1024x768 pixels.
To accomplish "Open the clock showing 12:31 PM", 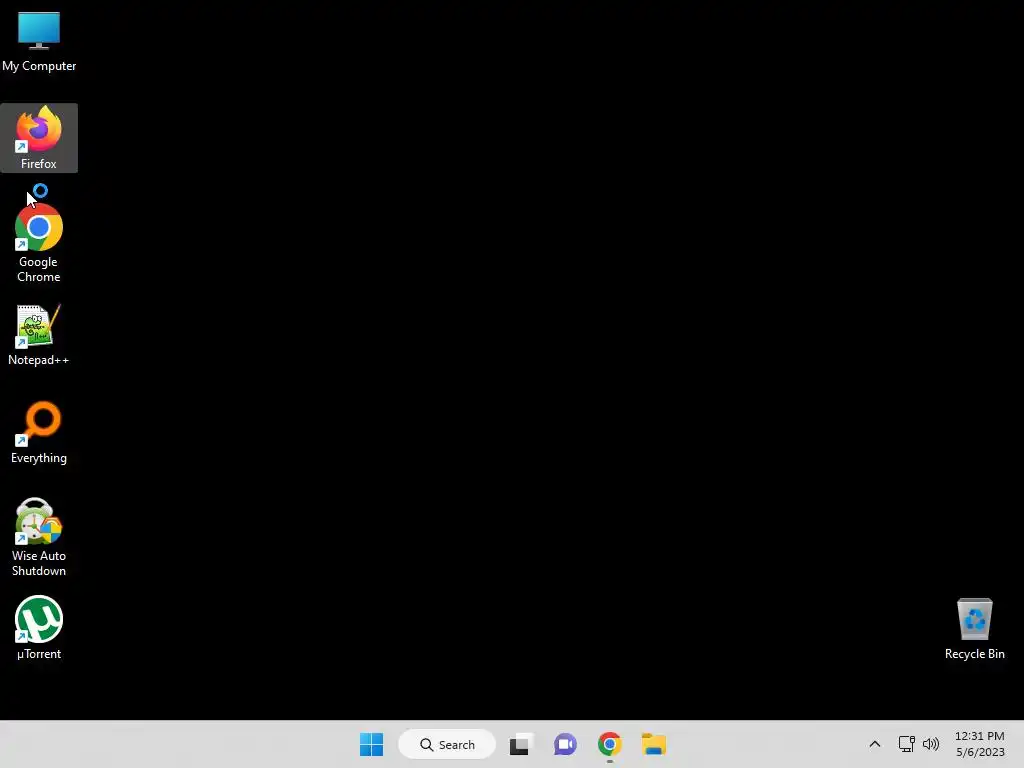I will point(980,744).
